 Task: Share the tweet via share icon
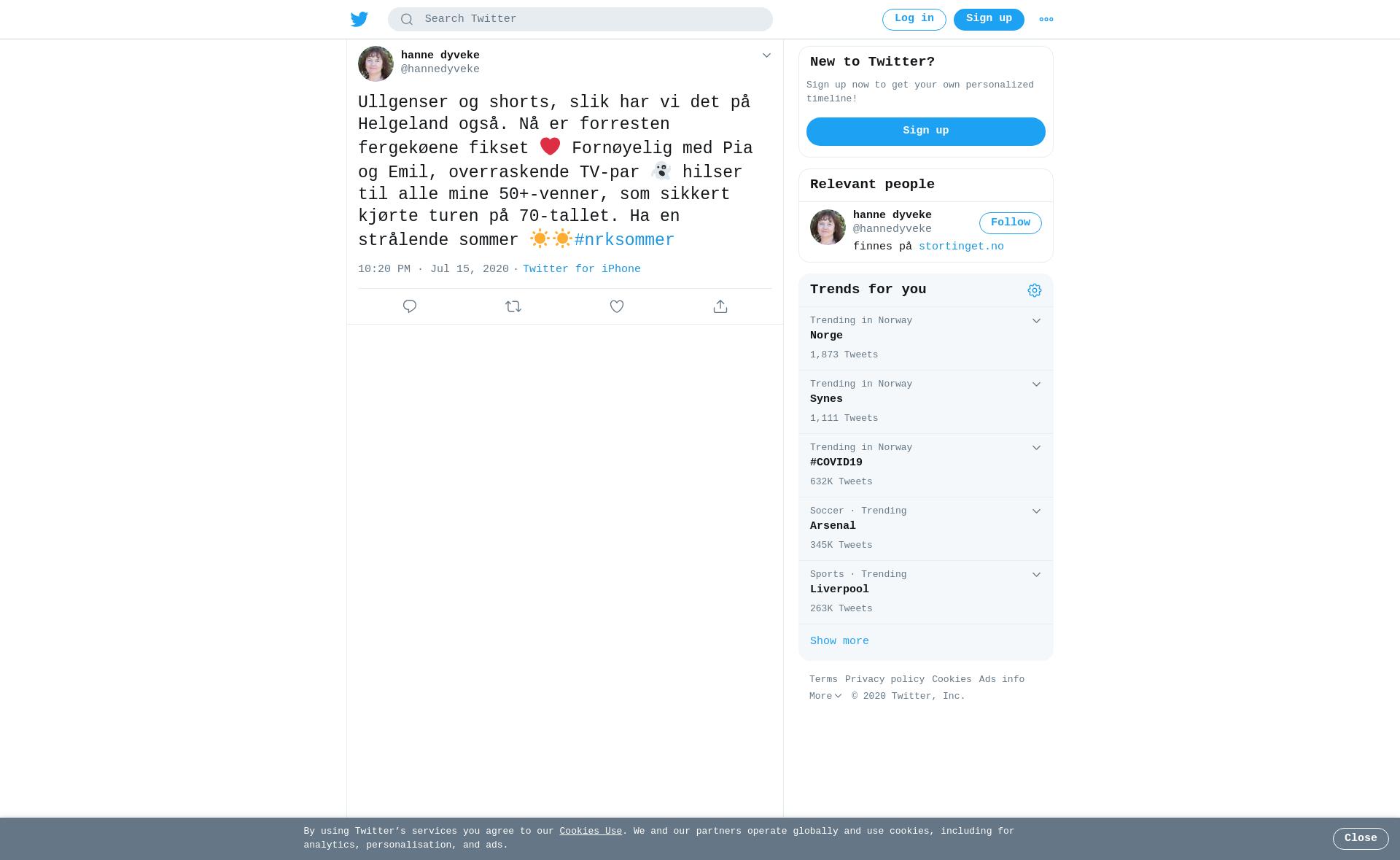coord(720,306)
